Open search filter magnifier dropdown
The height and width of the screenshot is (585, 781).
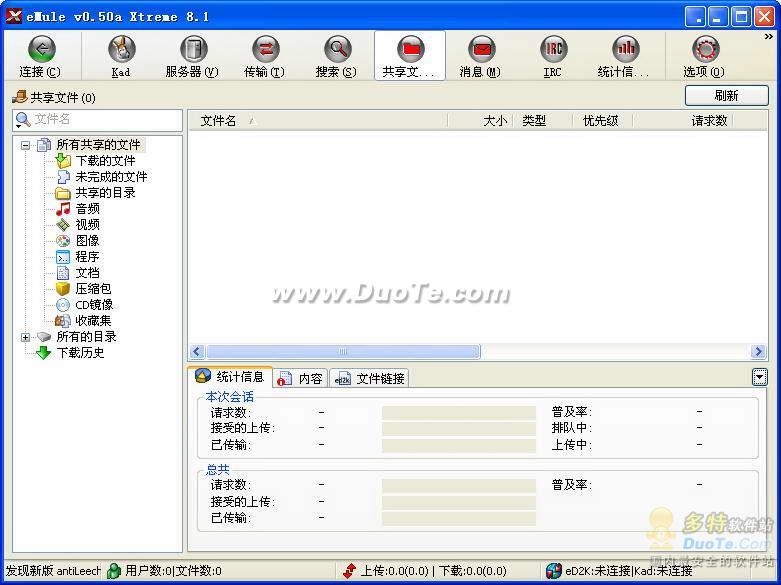click(x=23, y=120)
